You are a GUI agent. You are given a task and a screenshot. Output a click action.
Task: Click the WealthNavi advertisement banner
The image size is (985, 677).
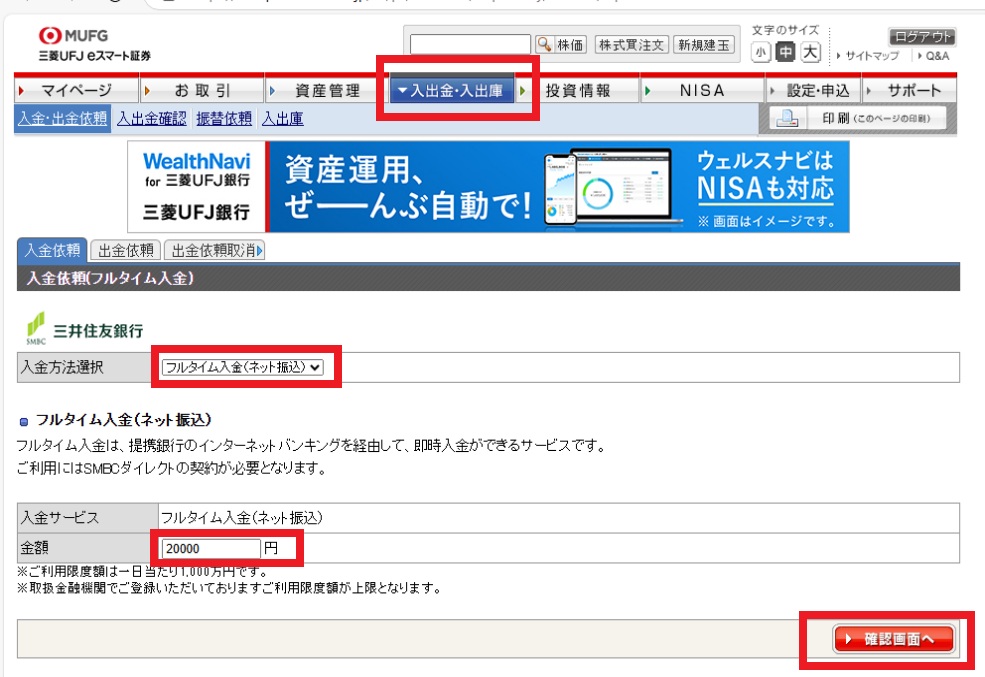(x=488, y=187)
